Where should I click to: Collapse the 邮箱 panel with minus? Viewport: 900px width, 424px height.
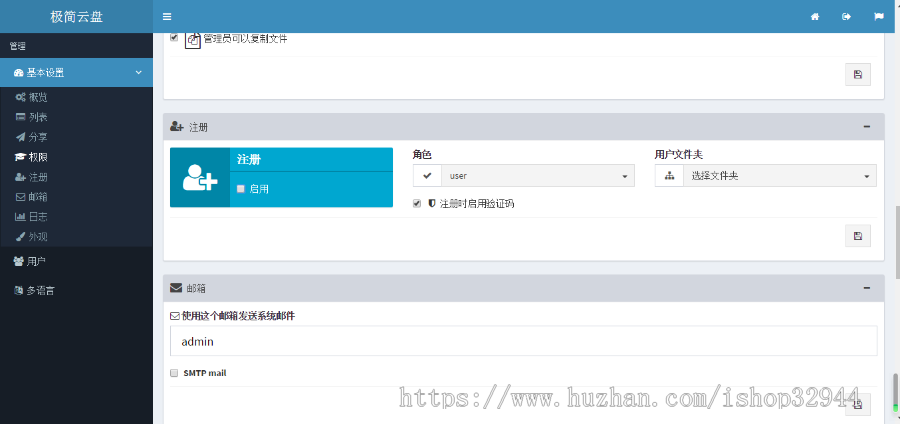[867, 287]
